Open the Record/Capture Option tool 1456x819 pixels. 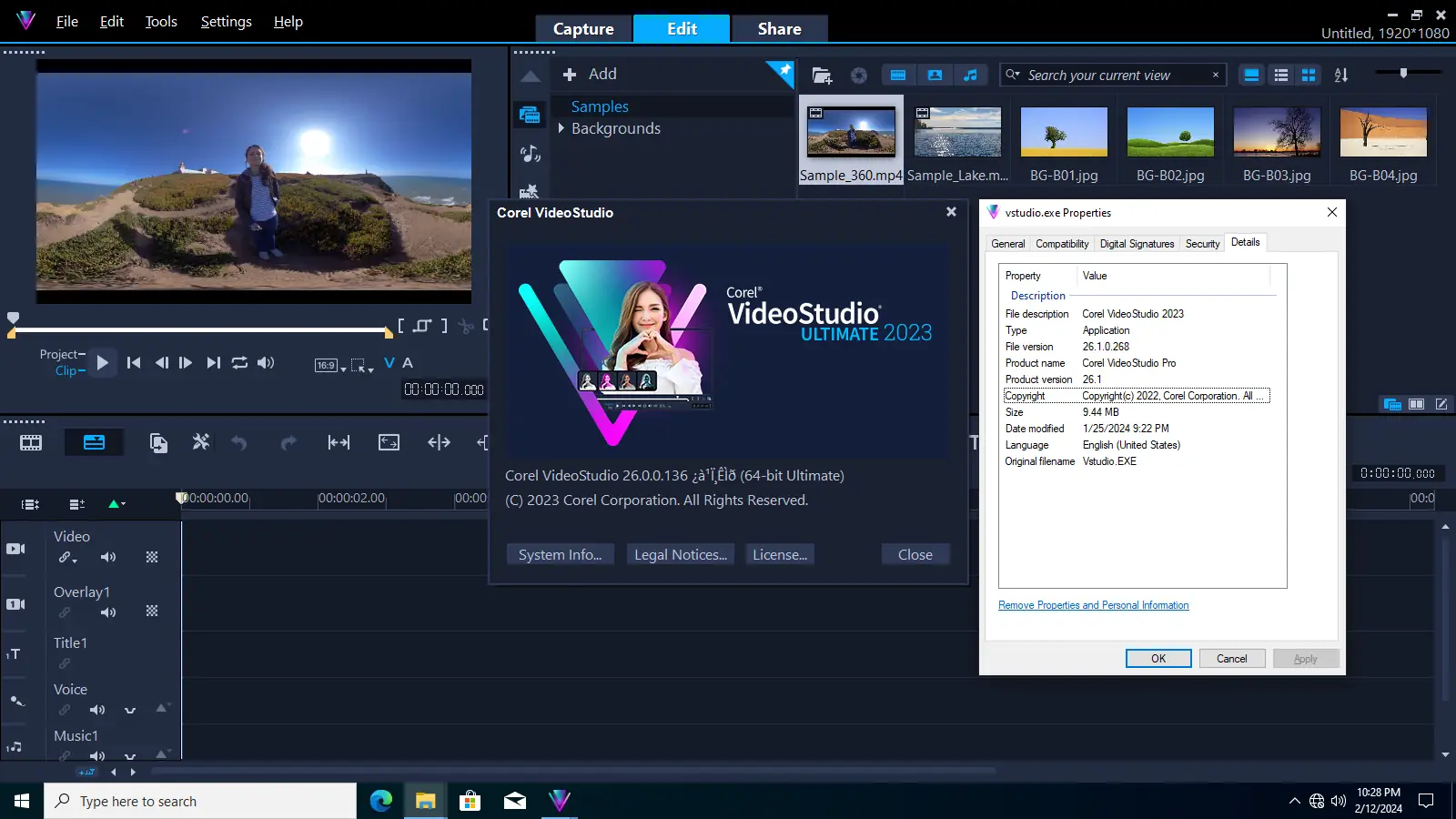[158, 443]
